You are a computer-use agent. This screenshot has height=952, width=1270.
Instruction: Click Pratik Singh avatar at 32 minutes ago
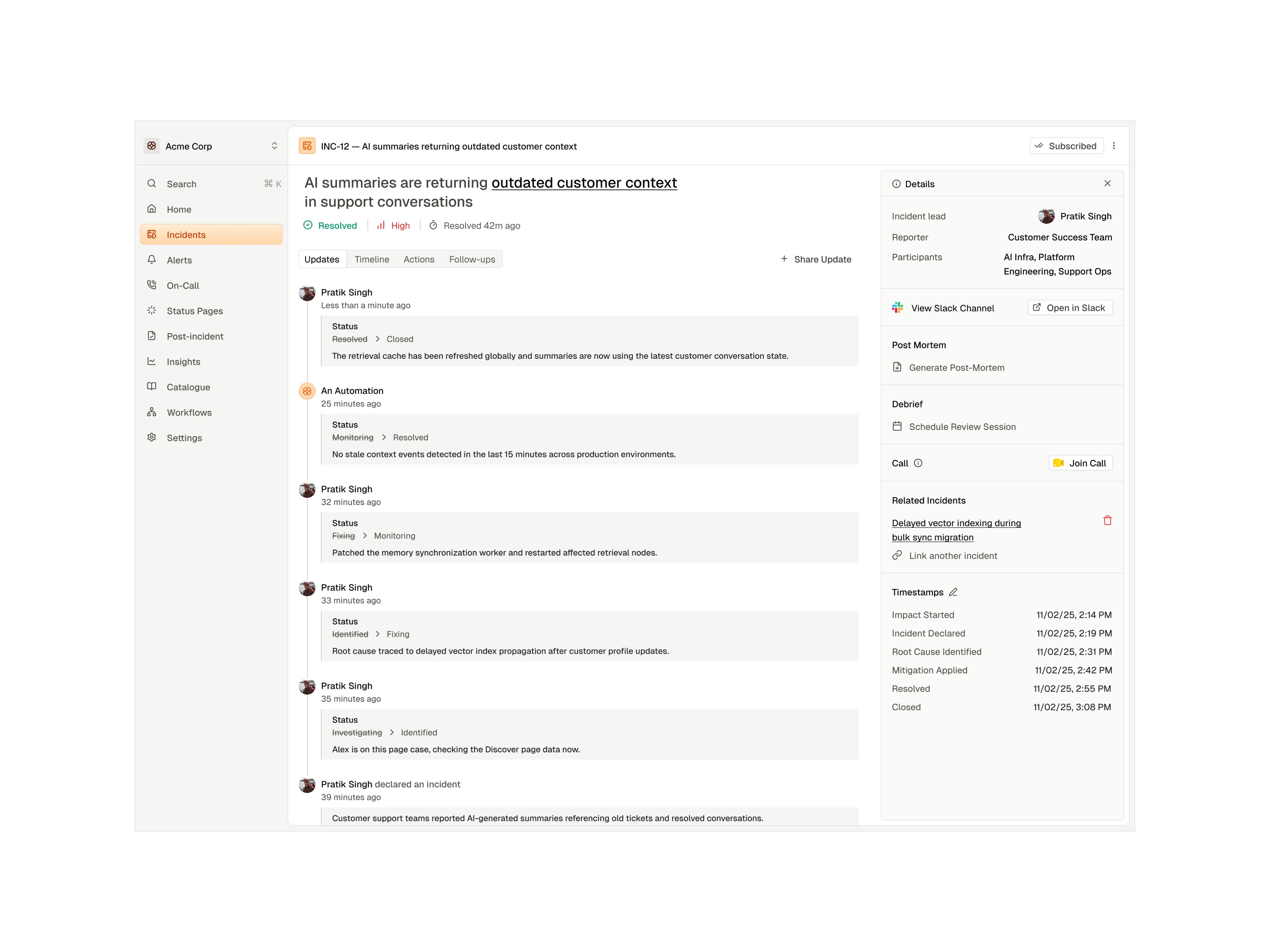tap(307, 490)
